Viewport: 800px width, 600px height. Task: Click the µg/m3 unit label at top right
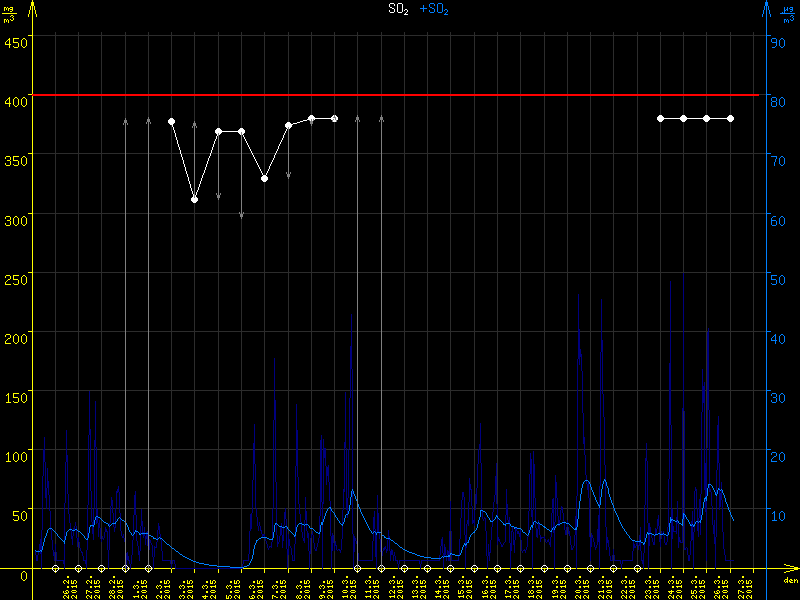[789, 12]
